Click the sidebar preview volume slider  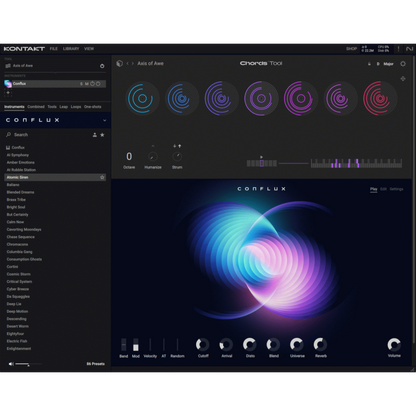pos(28,364)
